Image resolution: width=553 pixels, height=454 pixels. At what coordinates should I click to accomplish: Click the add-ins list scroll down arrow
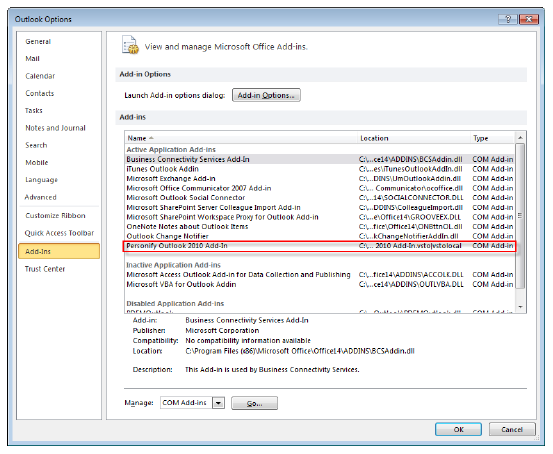click(520, 307)
